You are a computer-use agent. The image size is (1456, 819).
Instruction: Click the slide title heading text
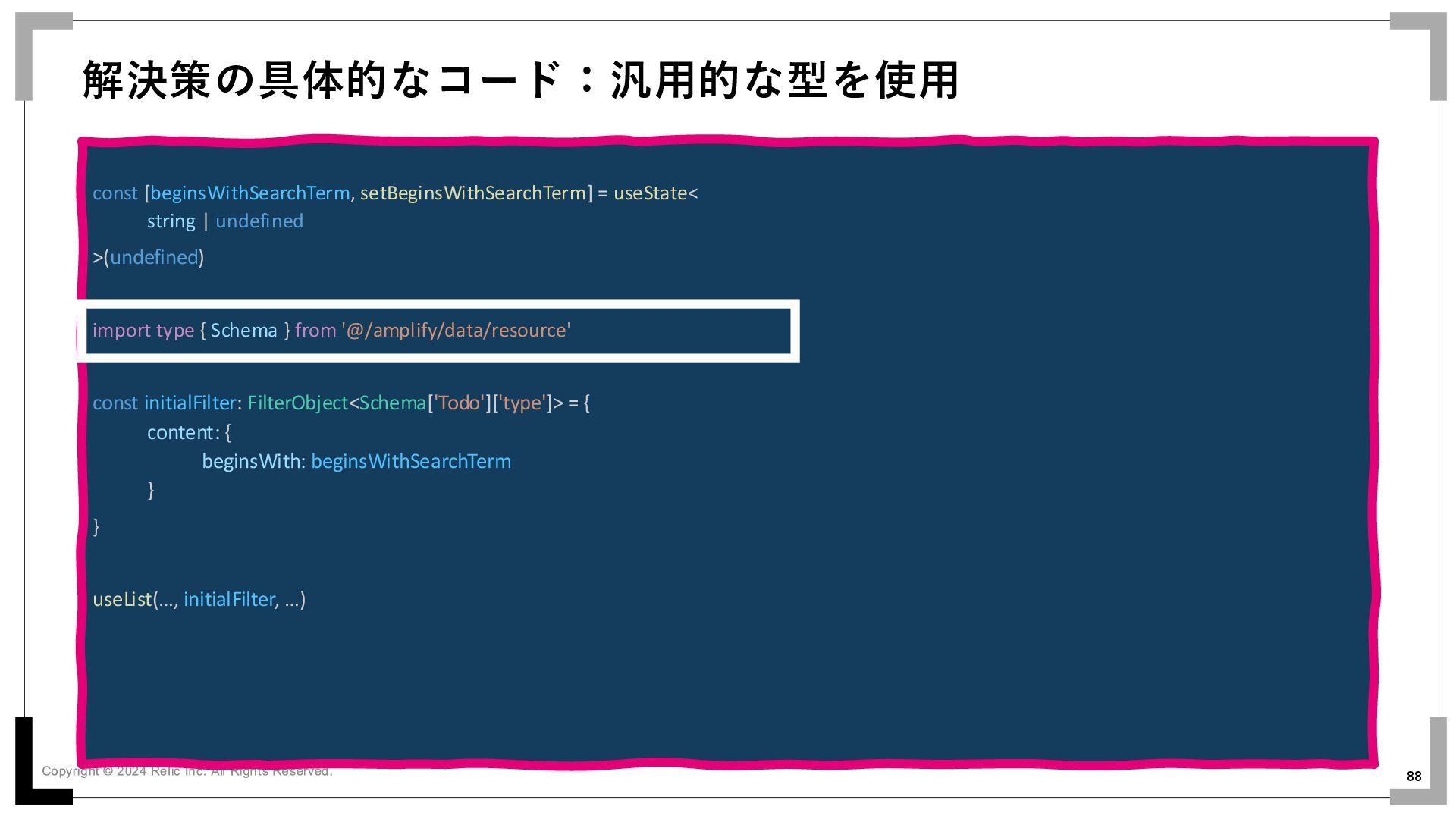point(520,80)
